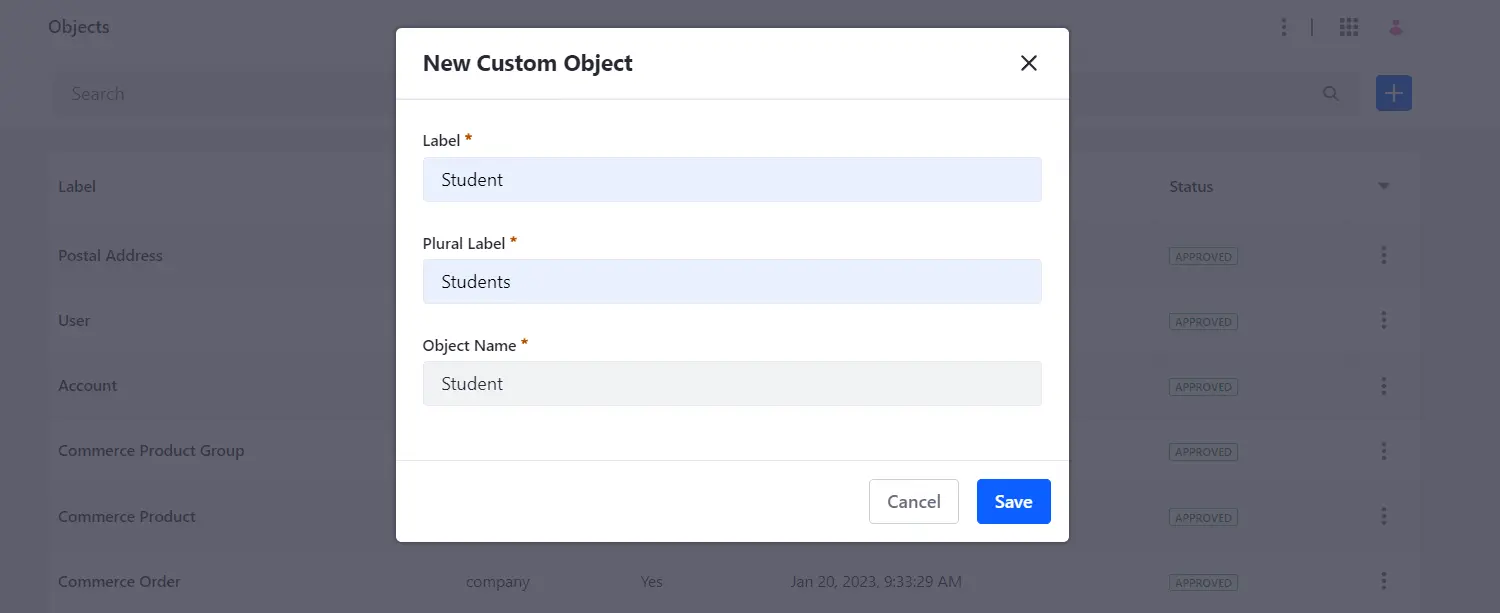Open the Commerce Product Group object
The width and height of the screenshot is (1500, 613).
click(151, 450)
